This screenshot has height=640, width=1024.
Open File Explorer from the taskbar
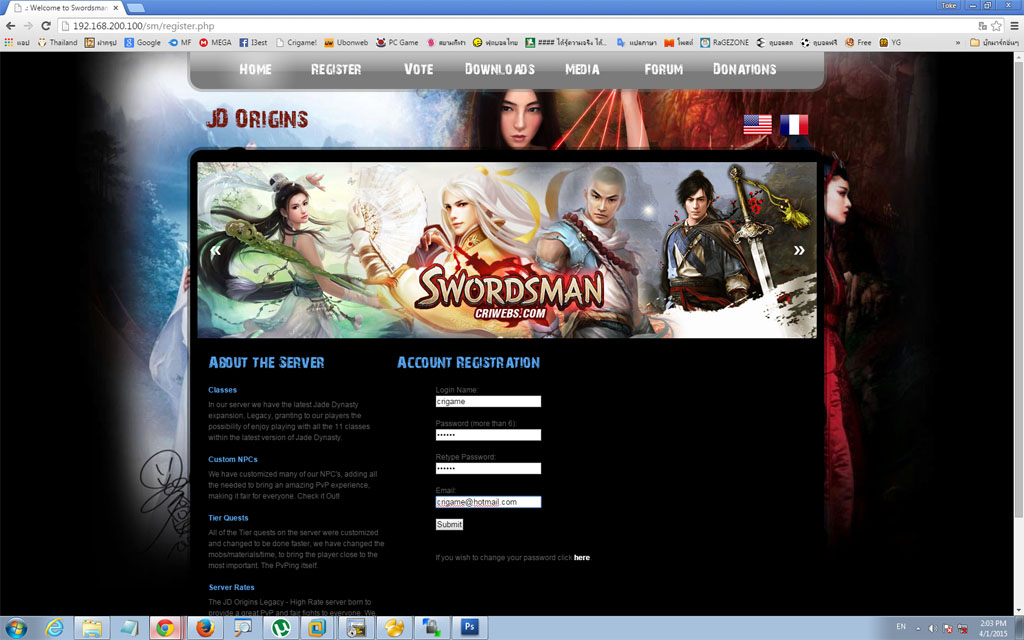(92, 628)
